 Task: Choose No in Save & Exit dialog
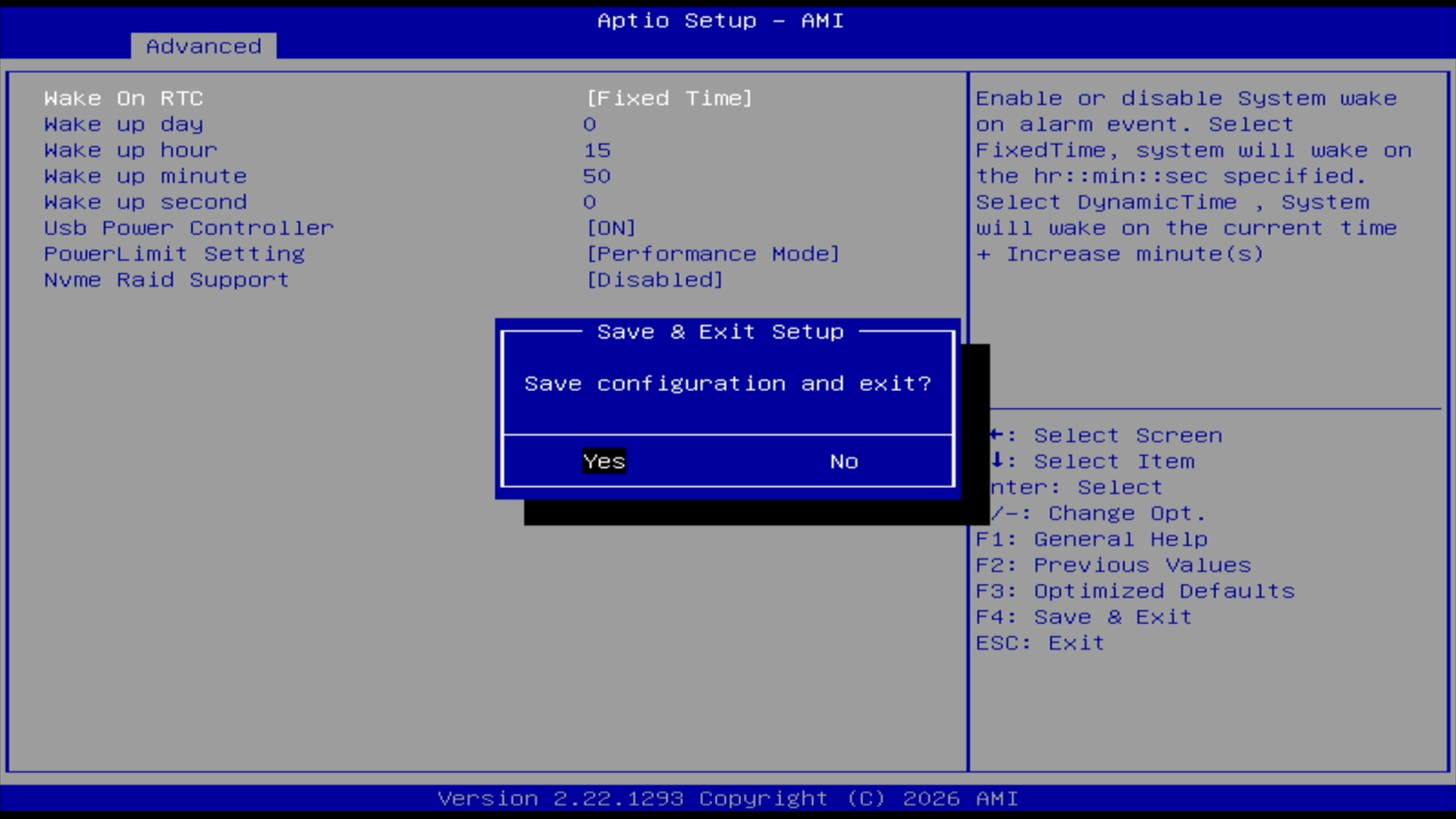coord(844,461)
